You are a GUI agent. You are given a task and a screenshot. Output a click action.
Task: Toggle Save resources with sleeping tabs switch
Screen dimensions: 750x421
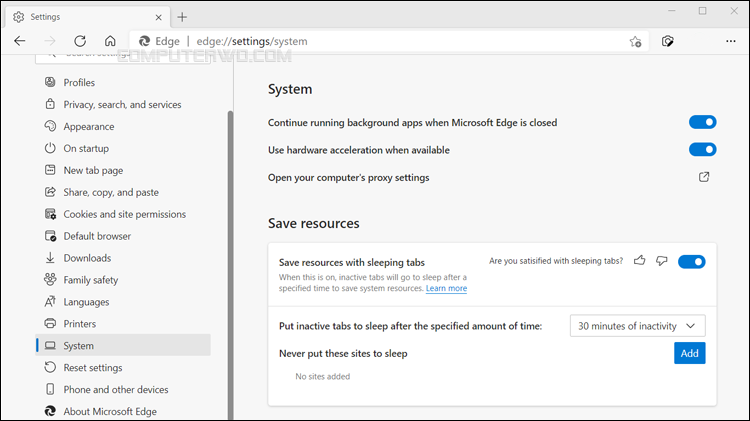[692, 262]
